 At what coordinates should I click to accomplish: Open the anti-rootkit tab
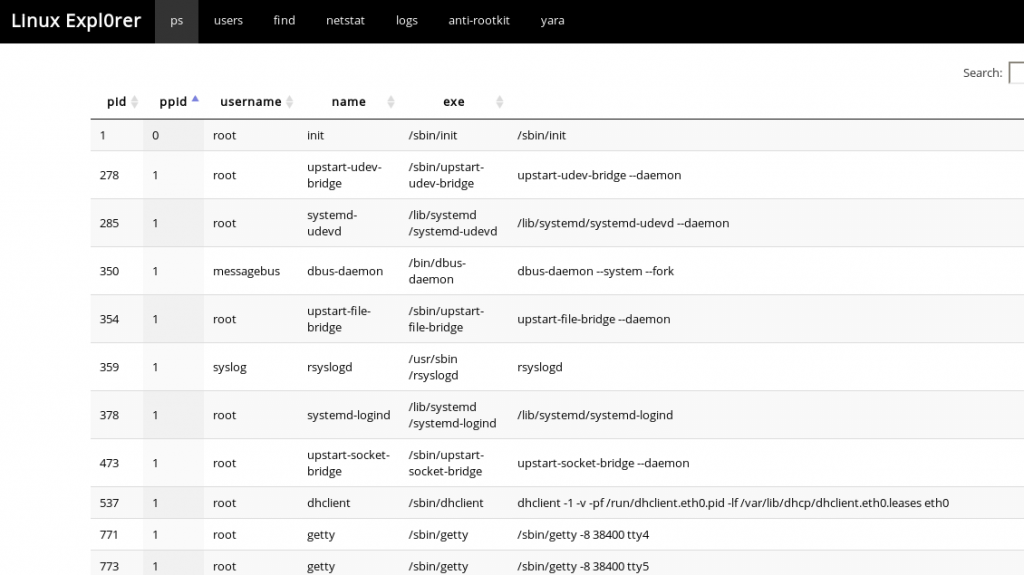479,21
